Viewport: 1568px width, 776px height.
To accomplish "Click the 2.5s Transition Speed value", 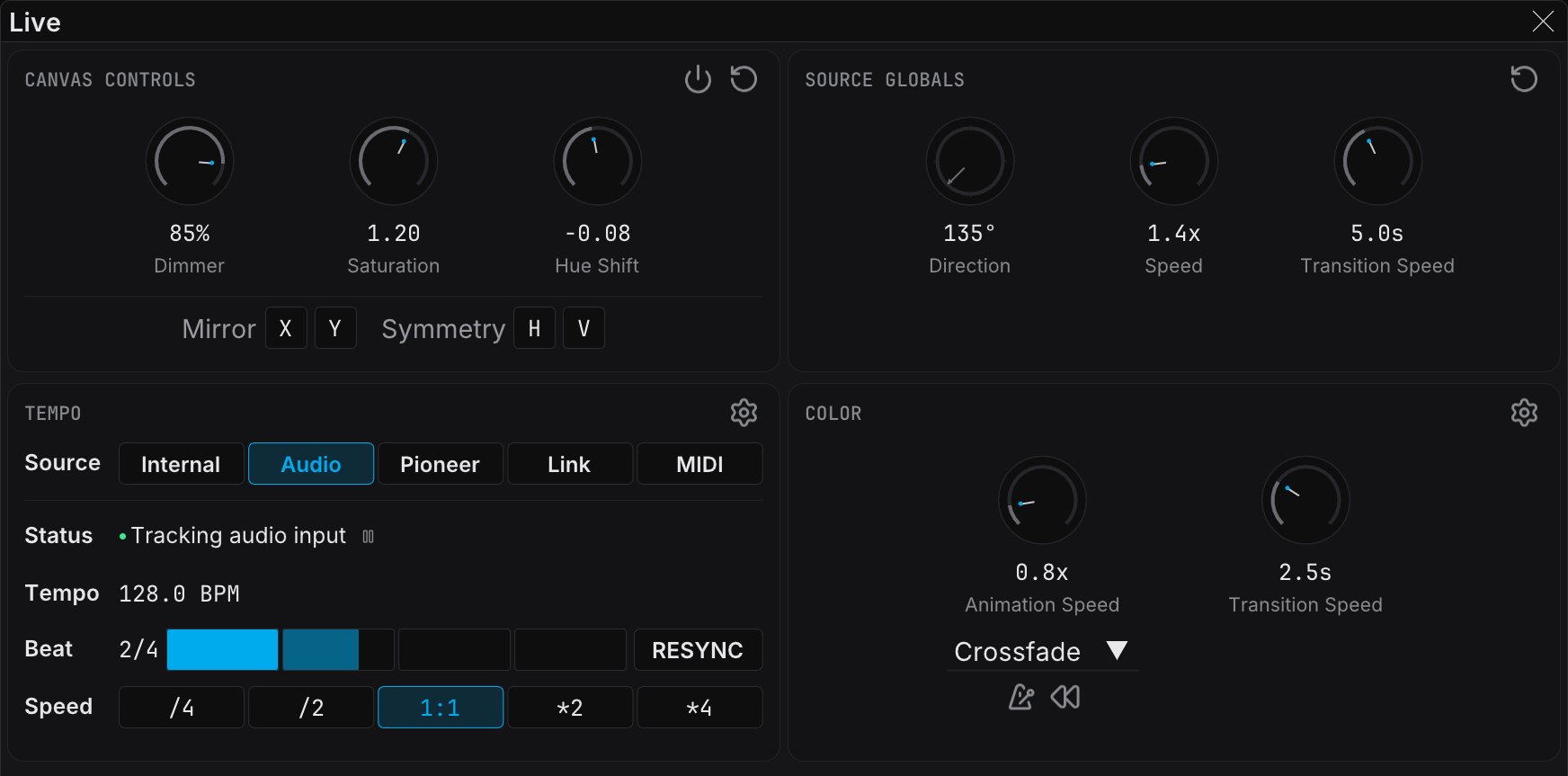I will (x=1305, y=572).
